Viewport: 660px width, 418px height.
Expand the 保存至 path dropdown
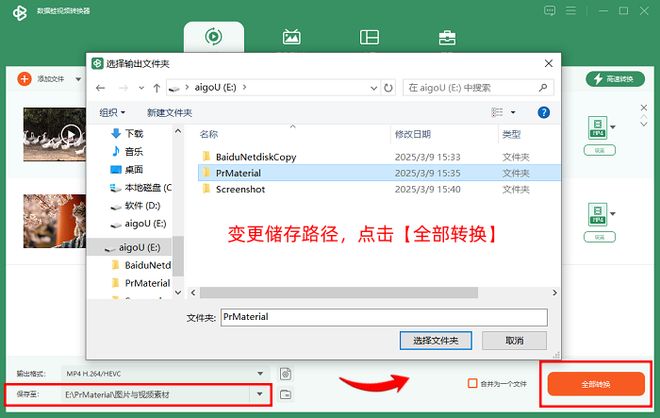262,394
